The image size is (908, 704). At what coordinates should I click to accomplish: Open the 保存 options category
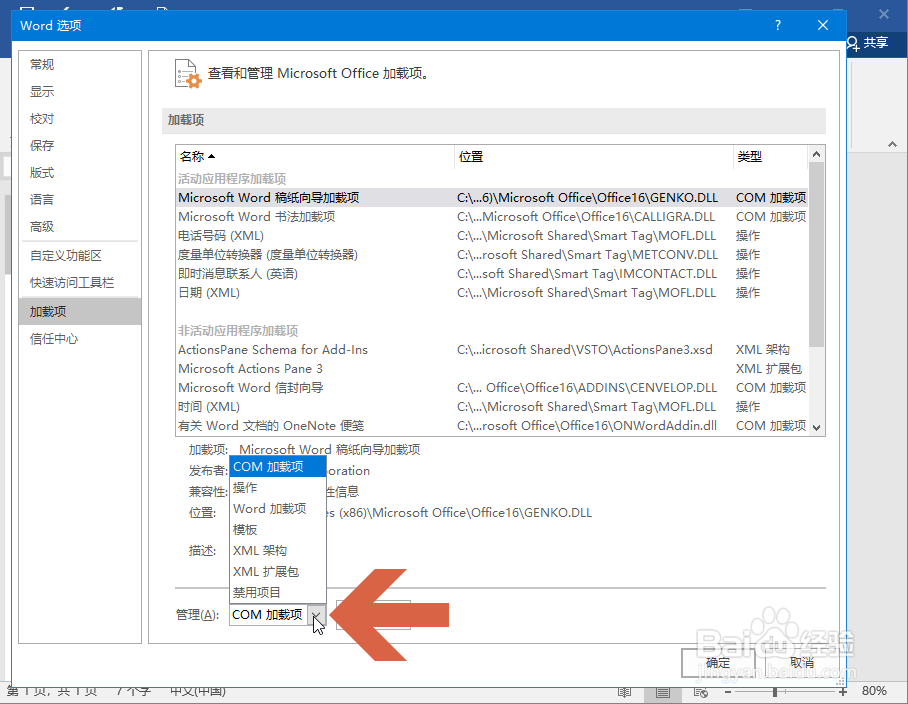(79, 145)
